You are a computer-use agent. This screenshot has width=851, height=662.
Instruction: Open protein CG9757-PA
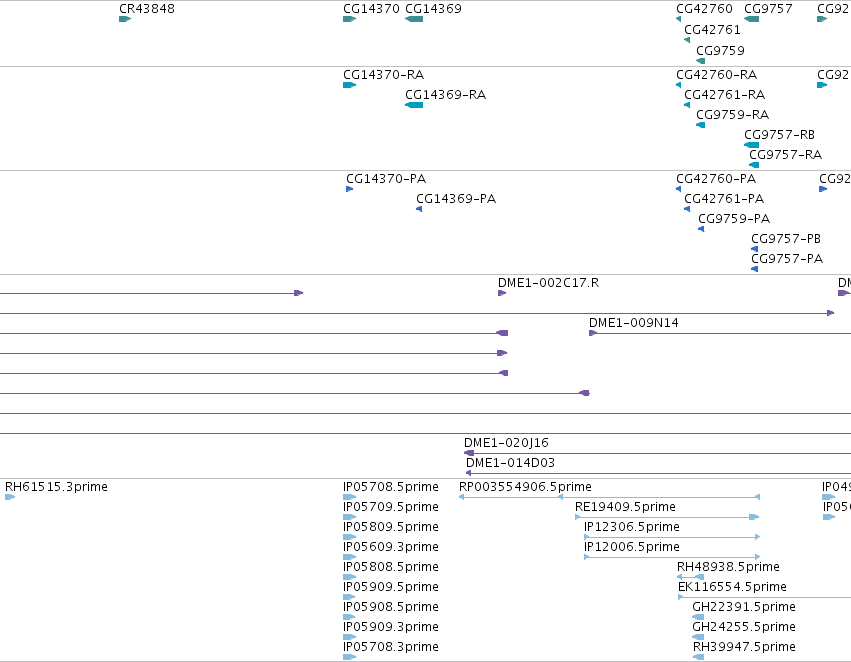tap(786, 259)
